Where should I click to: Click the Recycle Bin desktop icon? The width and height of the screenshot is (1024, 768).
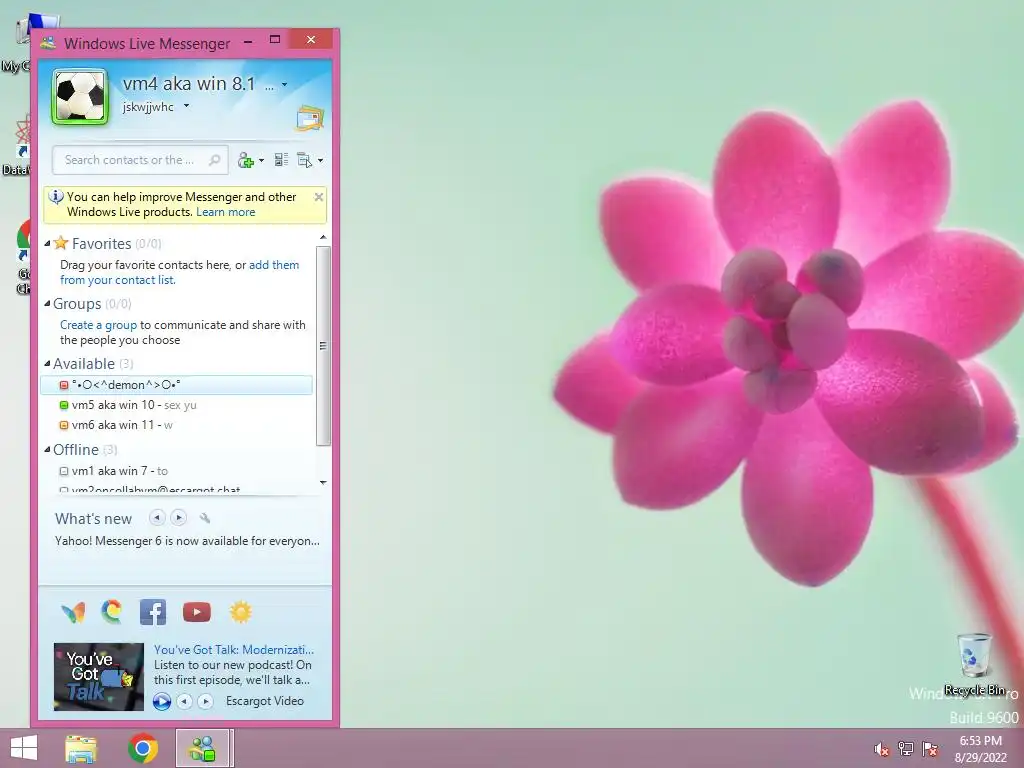pyautogui.click(x=975, y=665)
